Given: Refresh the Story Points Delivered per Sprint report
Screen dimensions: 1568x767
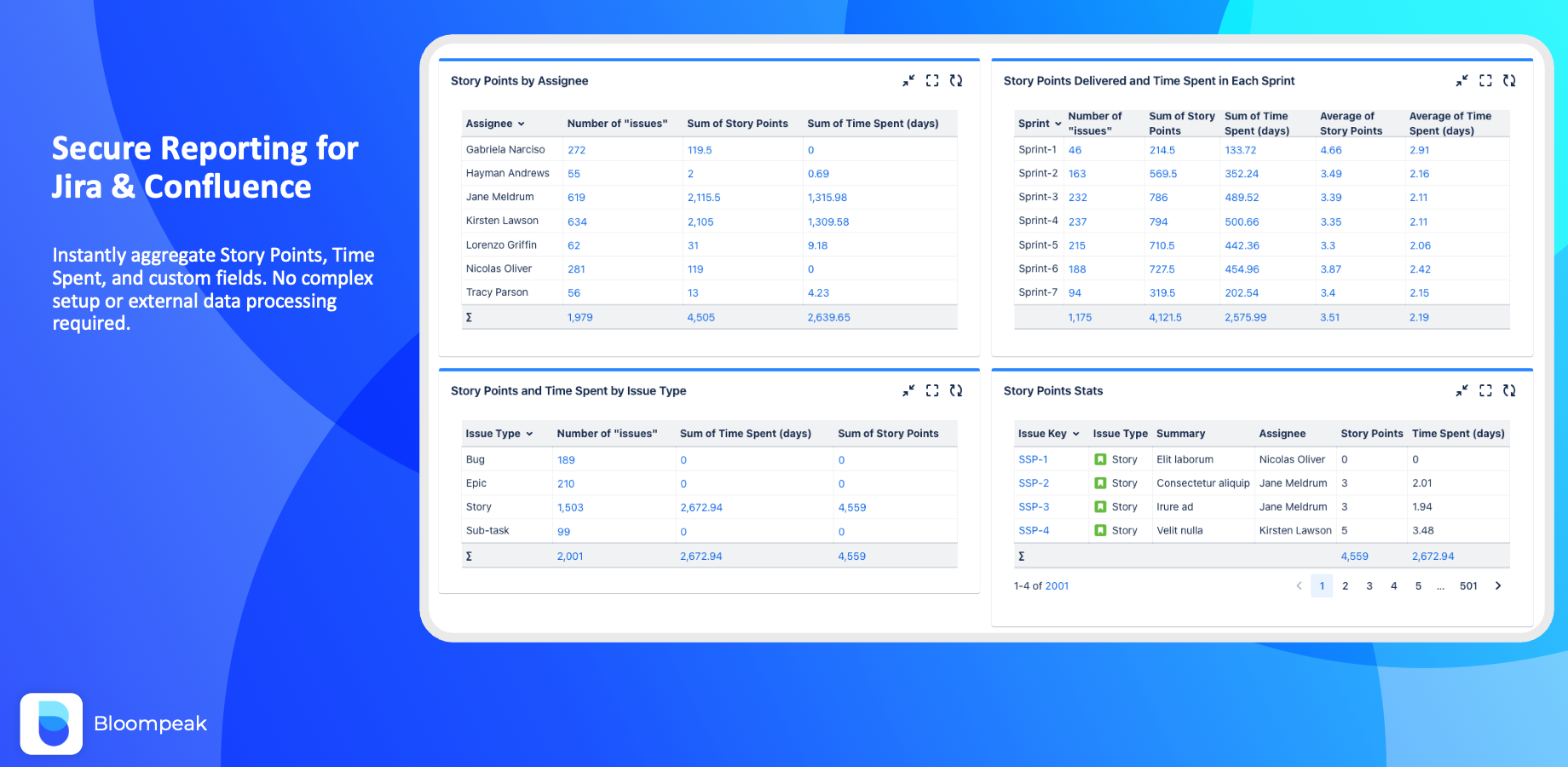Looking at the screenshot, I should (1509, 80).
